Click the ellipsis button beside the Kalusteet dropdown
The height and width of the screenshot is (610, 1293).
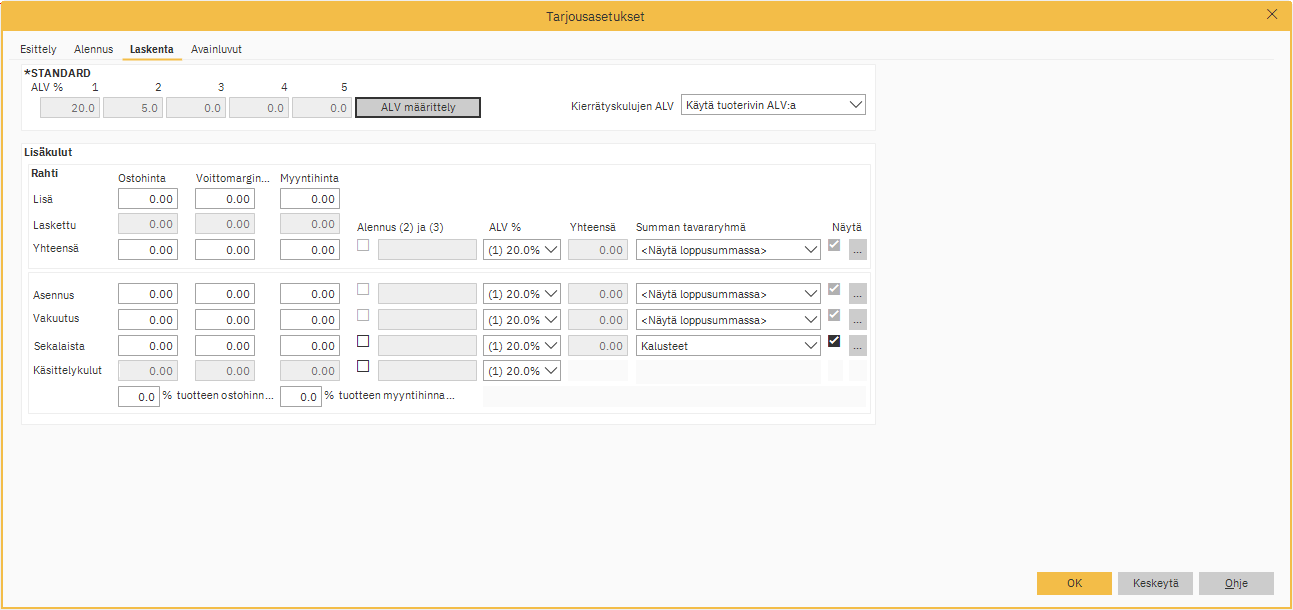coord(857,345)
